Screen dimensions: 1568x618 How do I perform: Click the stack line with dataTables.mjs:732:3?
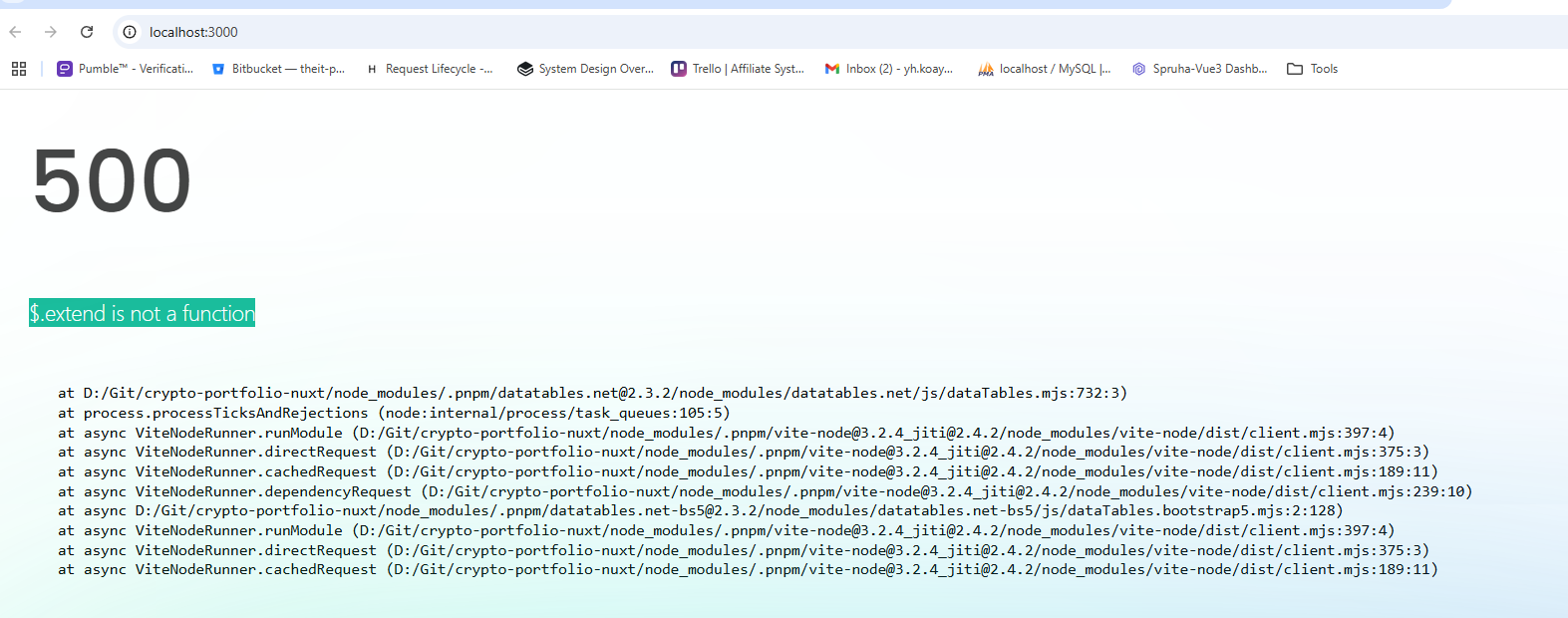pos(592,393)
